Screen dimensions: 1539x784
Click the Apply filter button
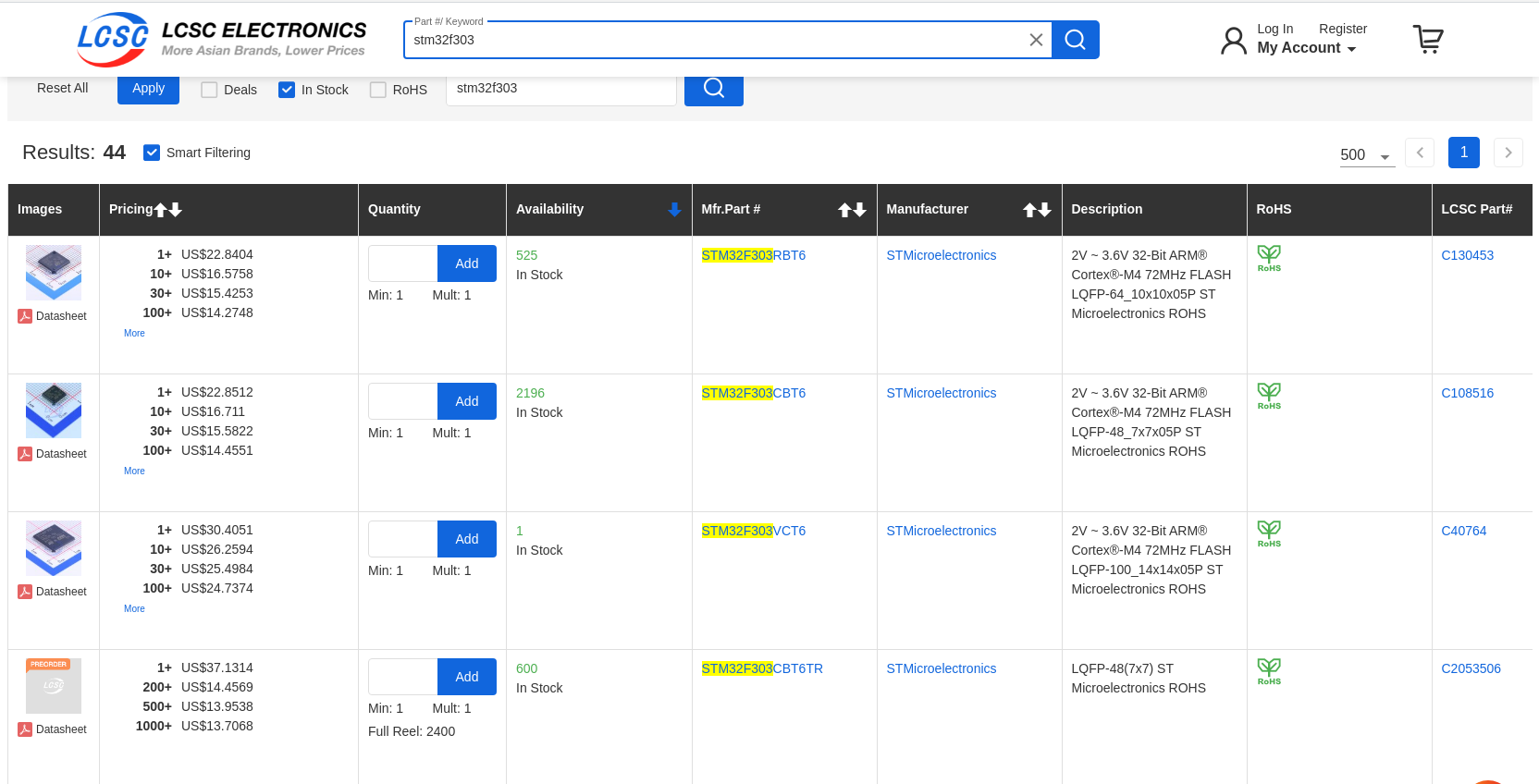148,89
